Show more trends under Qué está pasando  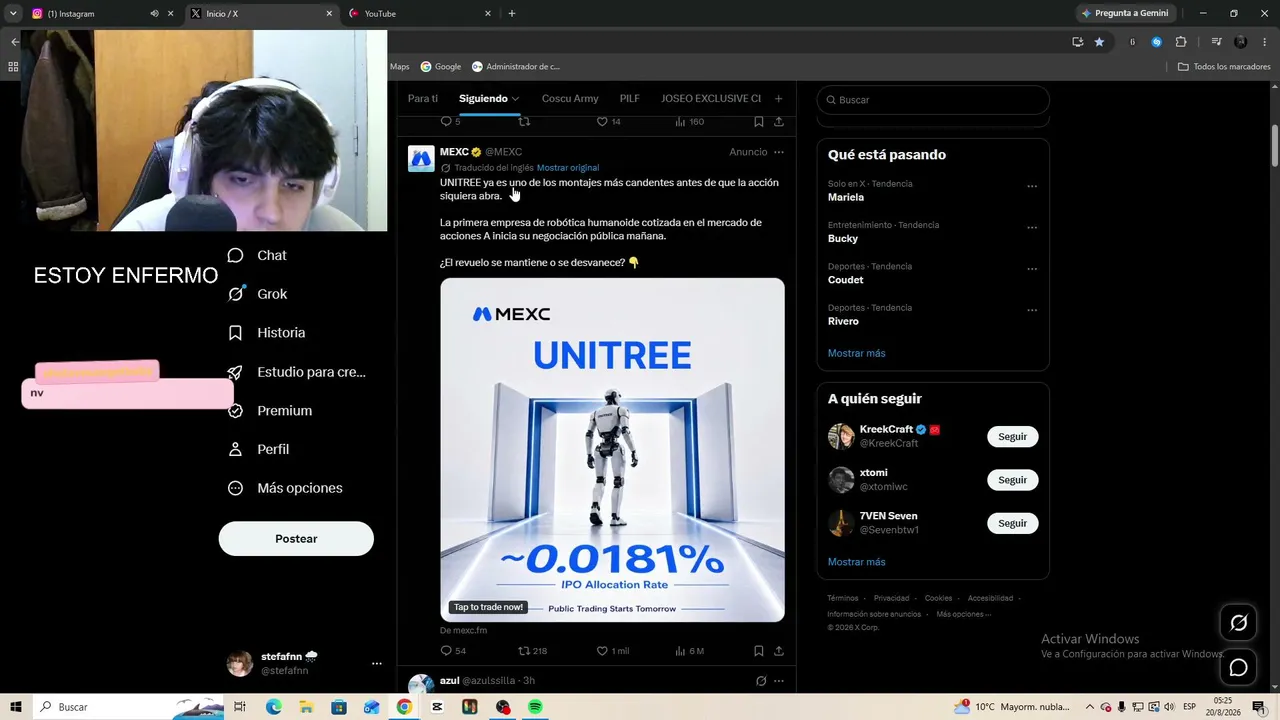pos(857,353)
